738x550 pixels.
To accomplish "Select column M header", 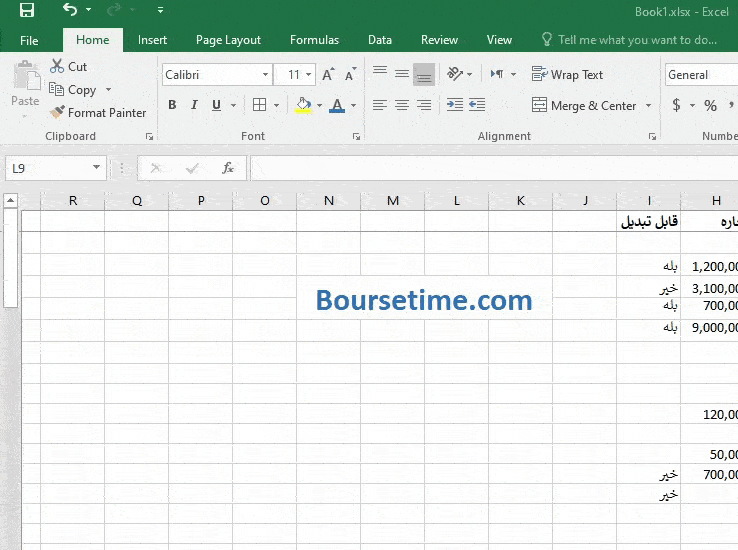I will click(393, 201).
